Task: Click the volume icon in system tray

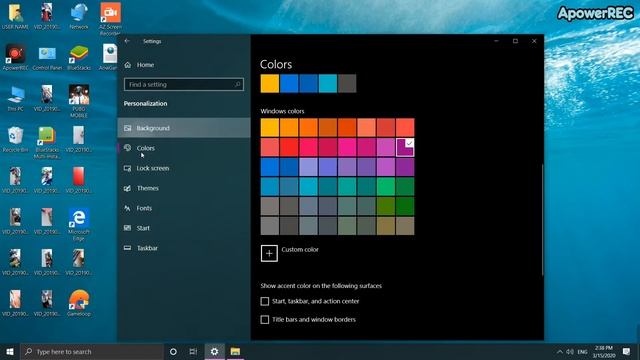Action: [x=570, y=352]
